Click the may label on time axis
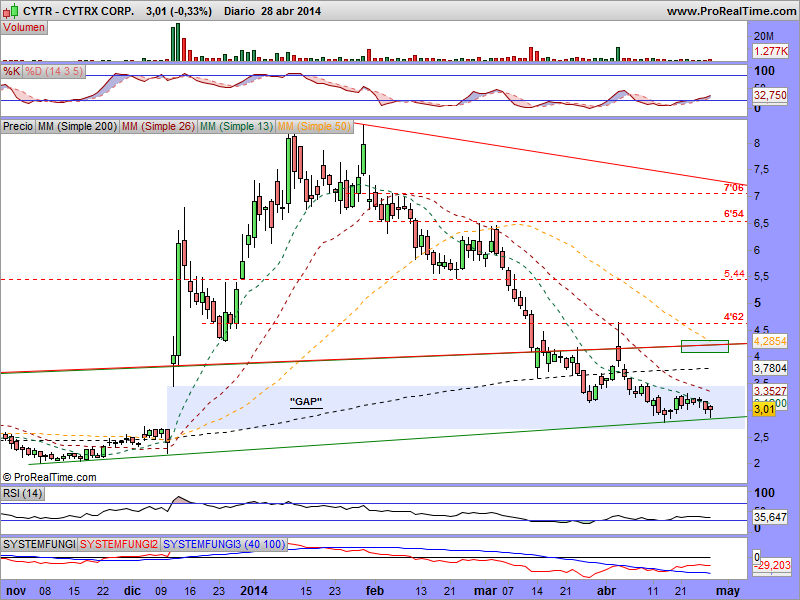 pyautogui.click(x=728, y=591)
